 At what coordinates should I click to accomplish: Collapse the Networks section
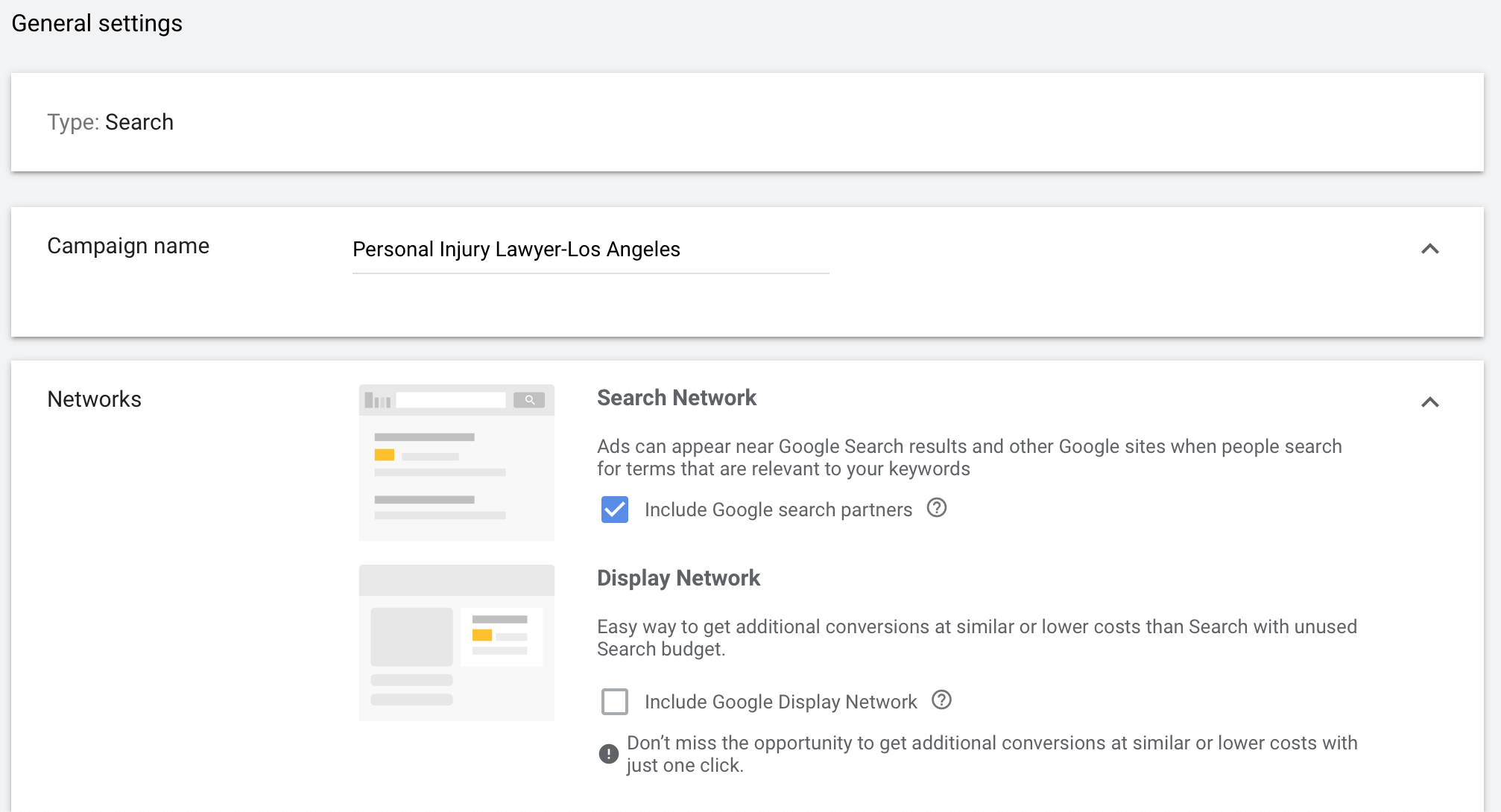point(1430,402)
